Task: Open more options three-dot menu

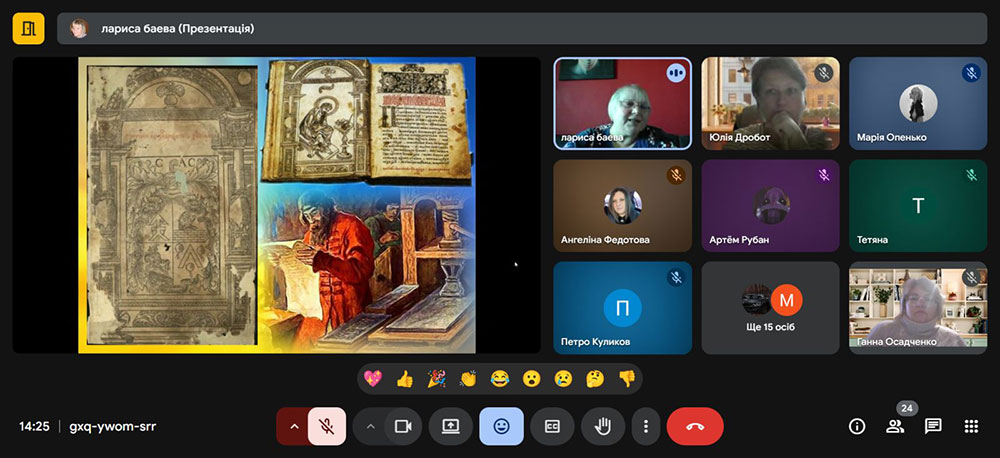Action: pos(646,426)
